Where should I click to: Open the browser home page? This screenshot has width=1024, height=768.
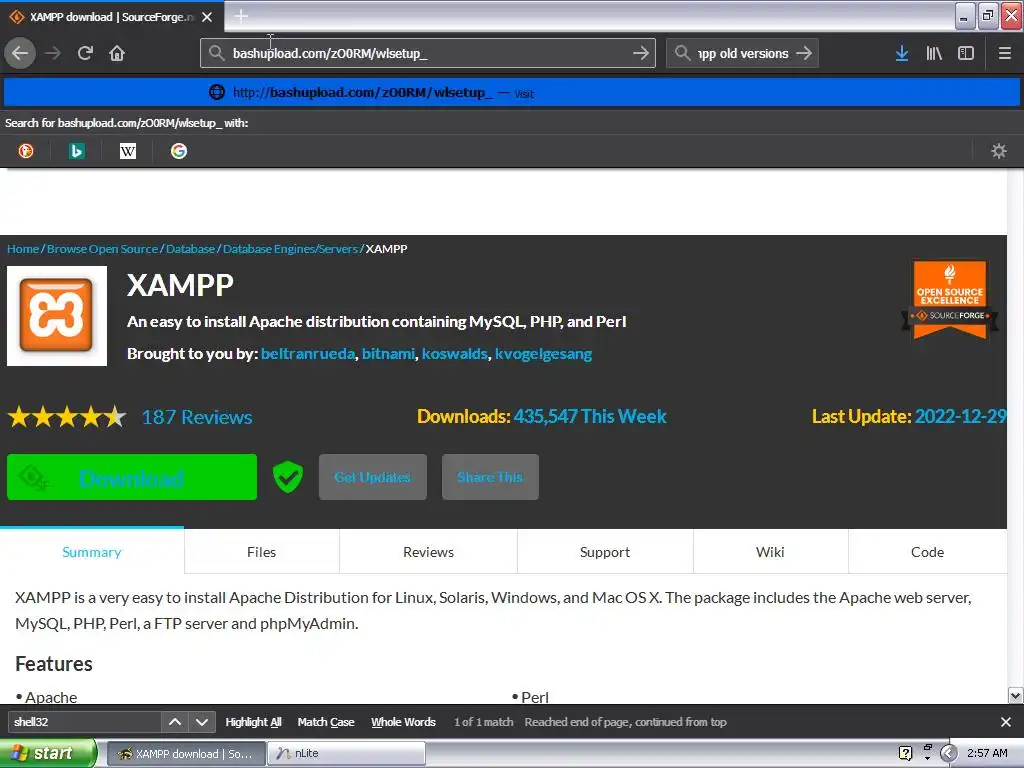[x=117, y=53]
